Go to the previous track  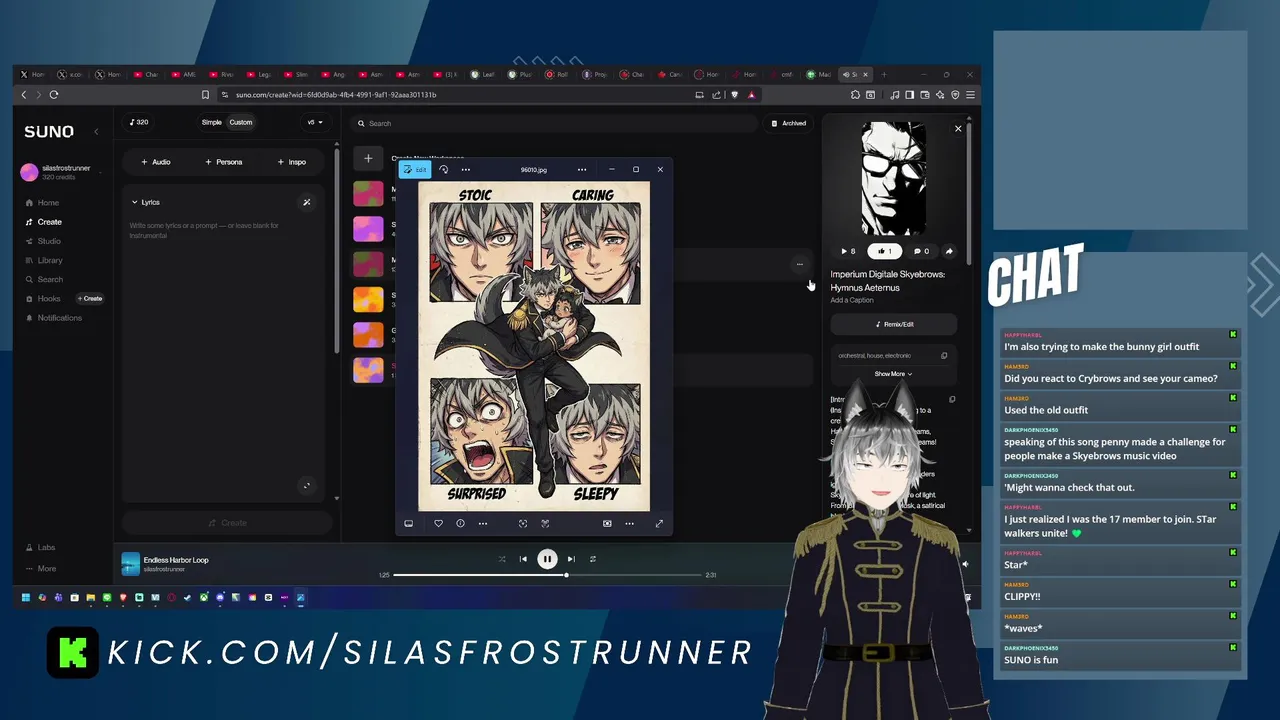[523, 559]
